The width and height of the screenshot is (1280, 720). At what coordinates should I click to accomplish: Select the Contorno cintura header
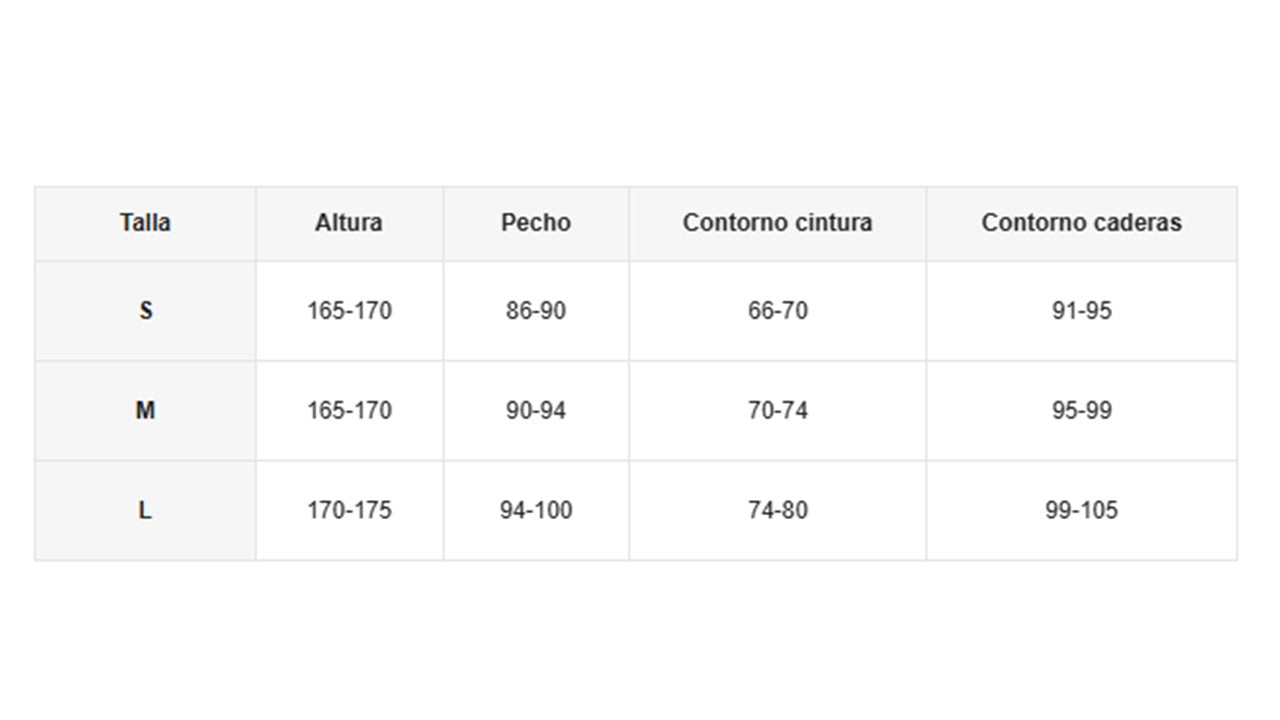[777, 222]
